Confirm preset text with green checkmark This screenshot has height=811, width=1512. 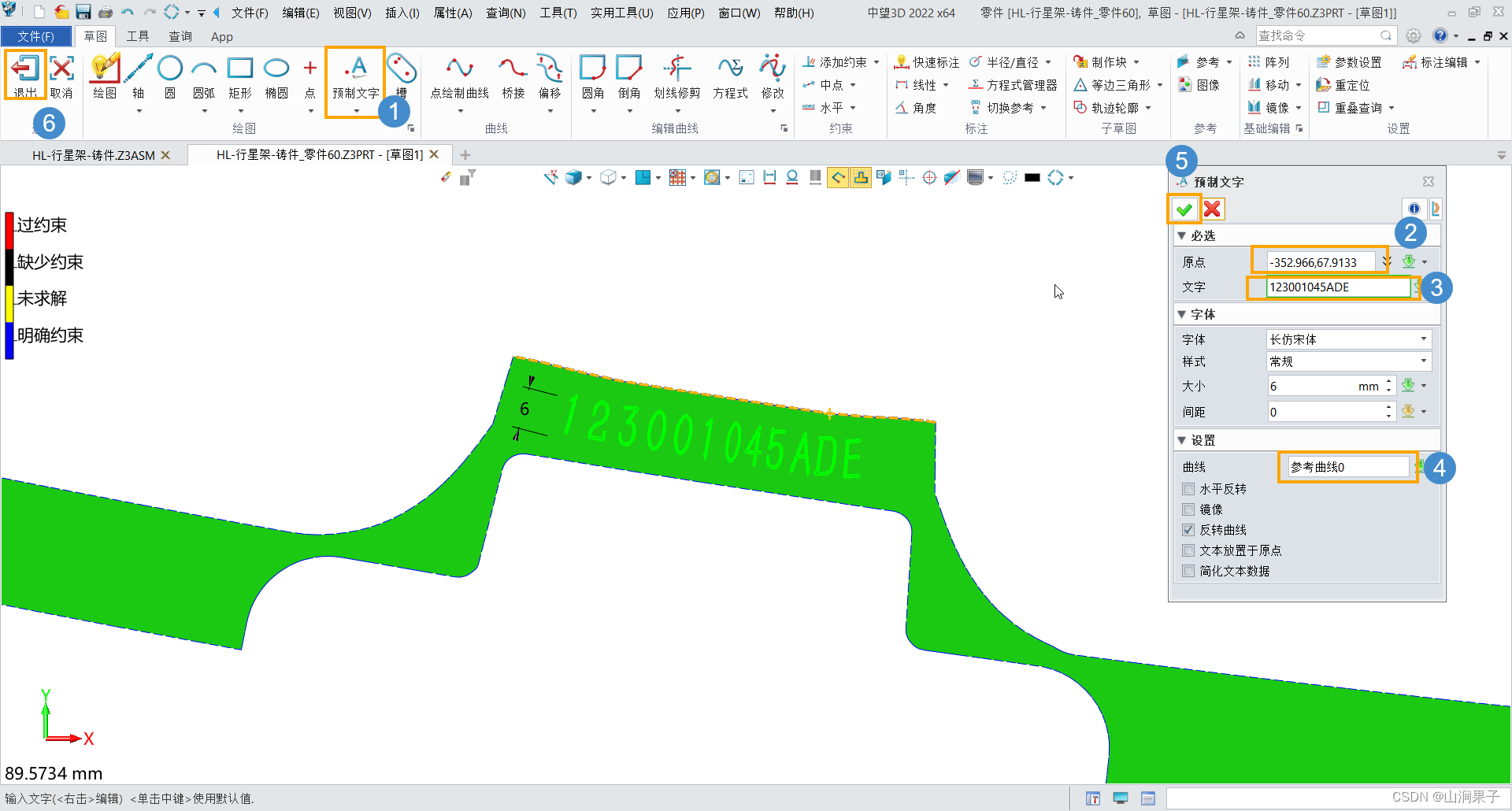tap(1184, 209)
